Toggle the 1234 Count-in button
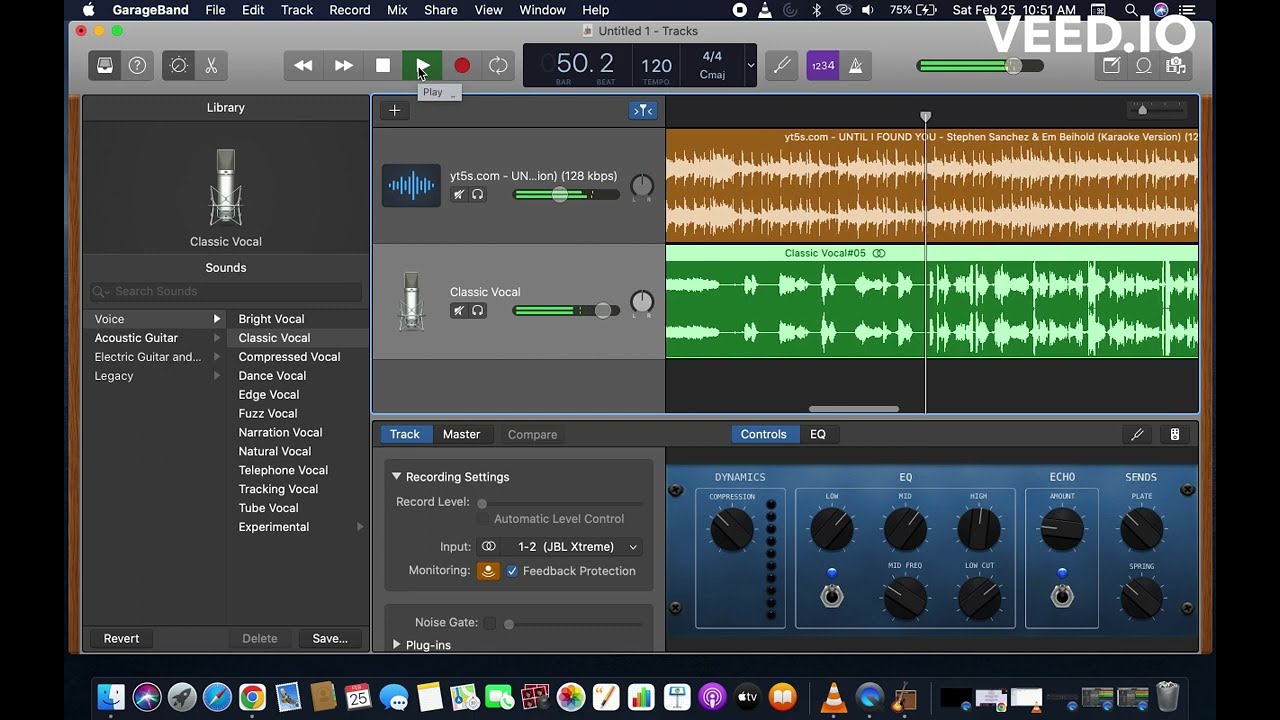1280x720 pixels. (x=822, y=66)
